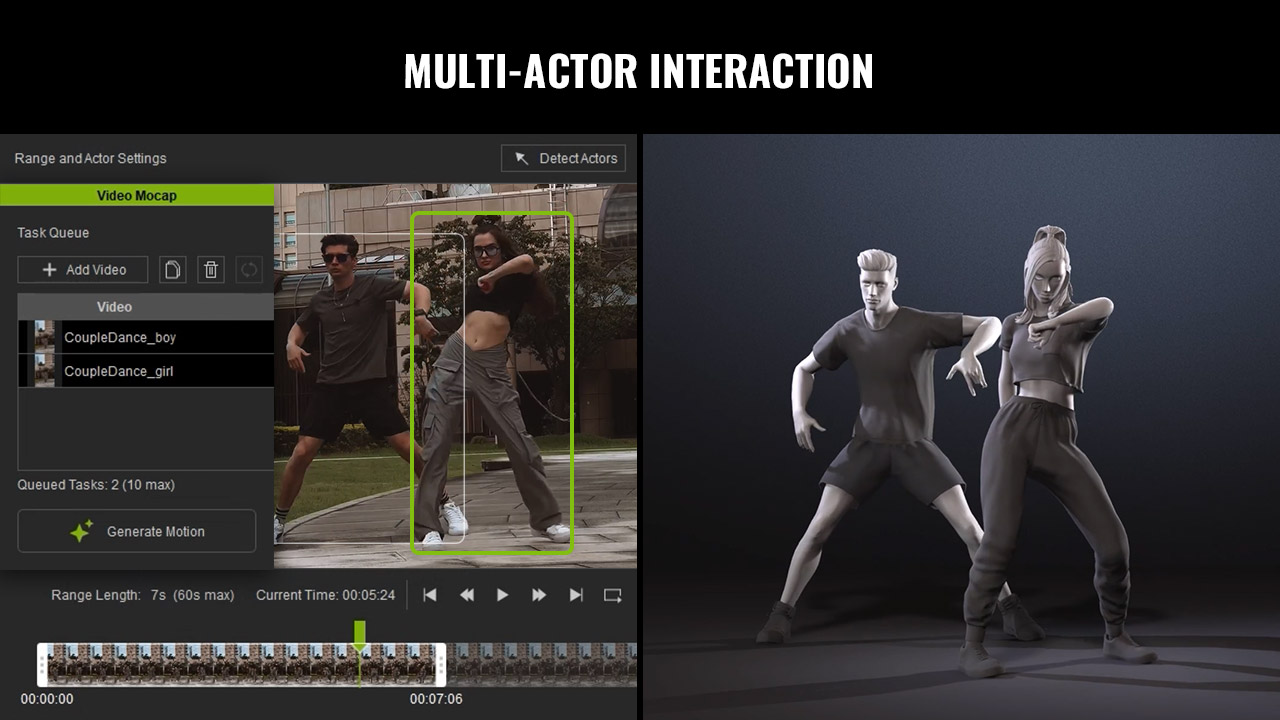Jump to the start of the range
The image size is (1280, 720).
coord(430,595)
